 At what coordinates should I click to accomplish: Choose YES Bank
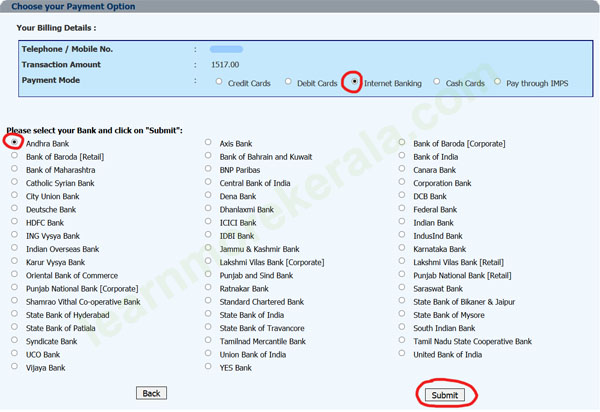point(208,366)
